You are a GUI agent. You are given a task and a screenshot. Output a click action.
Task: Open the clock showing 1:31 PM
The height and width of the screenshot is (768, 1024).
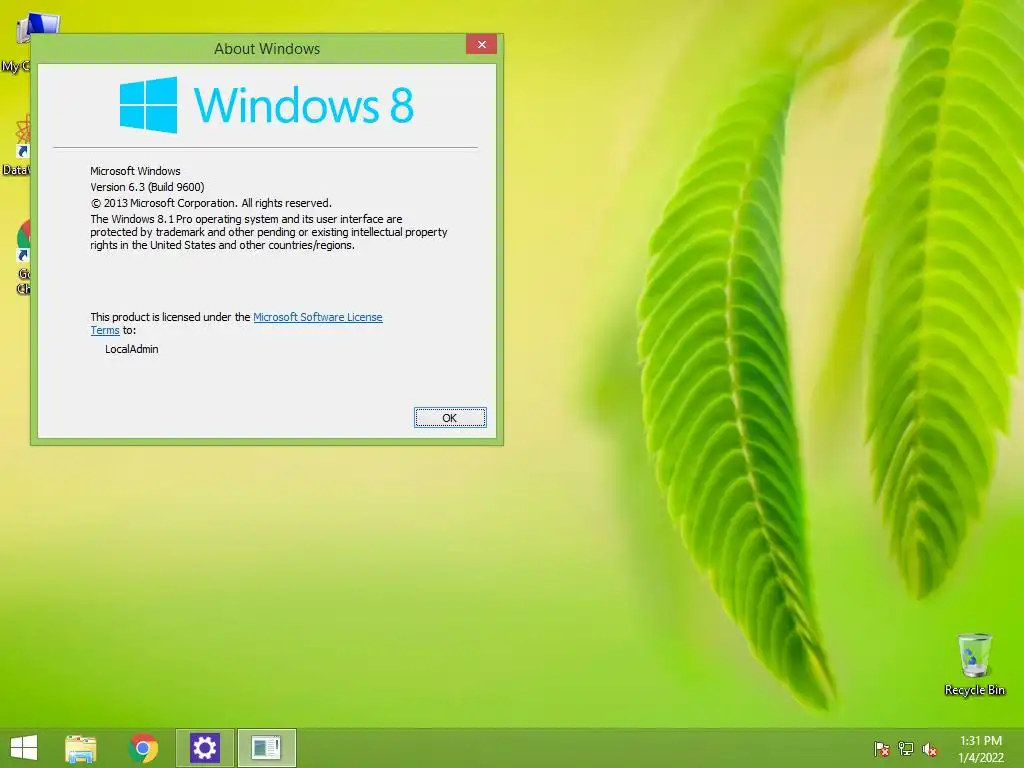click(980, 749)
